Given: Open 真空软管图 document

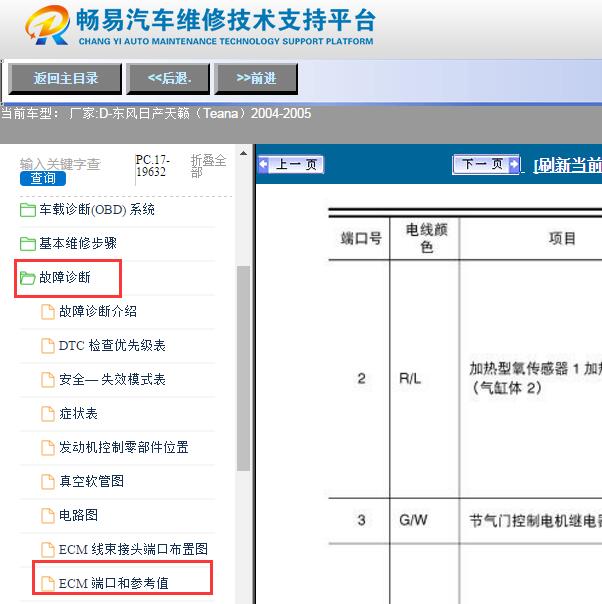Looking at the screenshot, I should tap(91, 481).
